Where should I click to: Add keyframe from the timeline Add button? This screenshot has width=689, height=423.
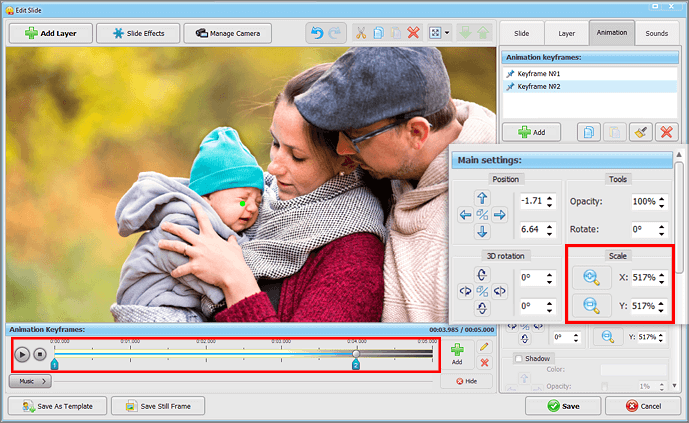(457, 354)
